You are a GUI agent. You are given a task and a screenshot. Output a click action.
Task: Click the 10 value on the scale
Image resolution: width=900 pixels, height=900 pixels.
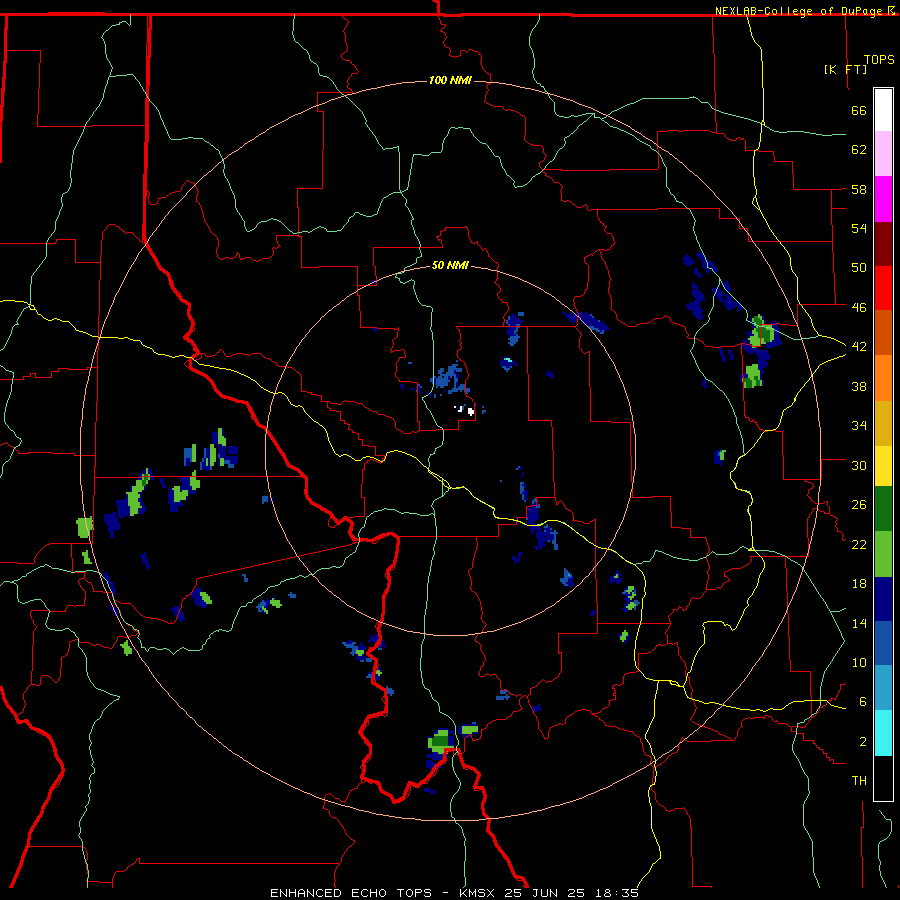point(859,662)
